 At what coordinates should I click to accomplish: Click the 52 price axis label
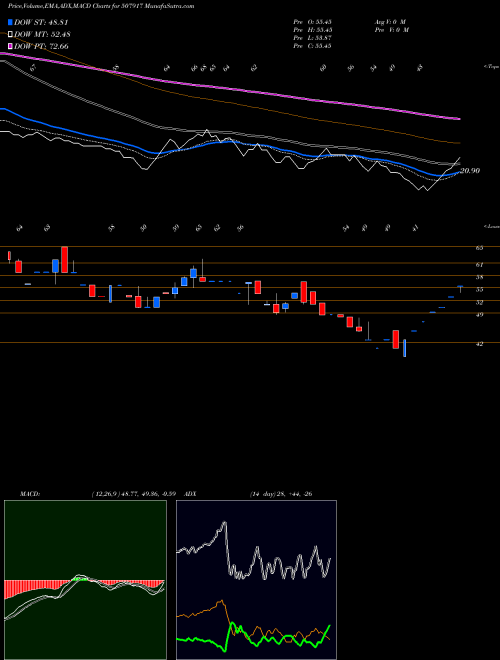click(x=479, y=302)
